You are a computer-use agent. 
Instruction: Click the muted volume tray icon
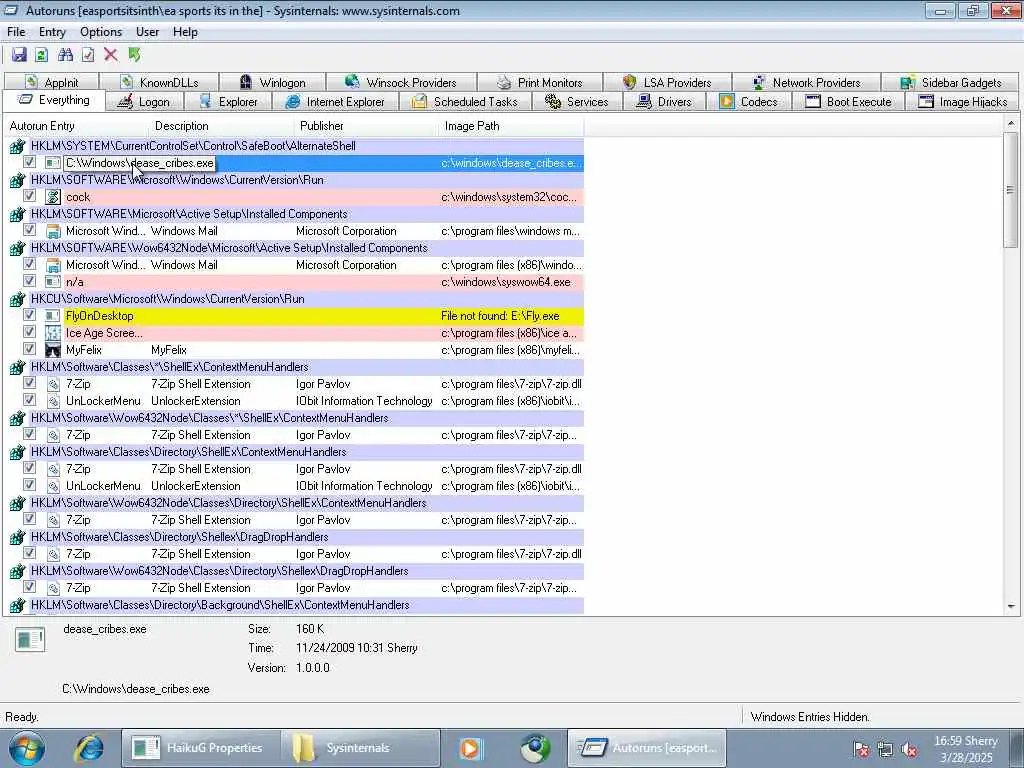909,750
